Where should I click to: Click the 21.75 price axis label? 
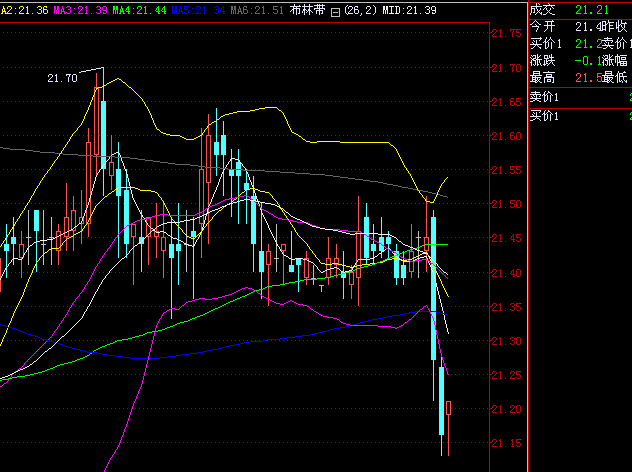(x=506, y=33)
